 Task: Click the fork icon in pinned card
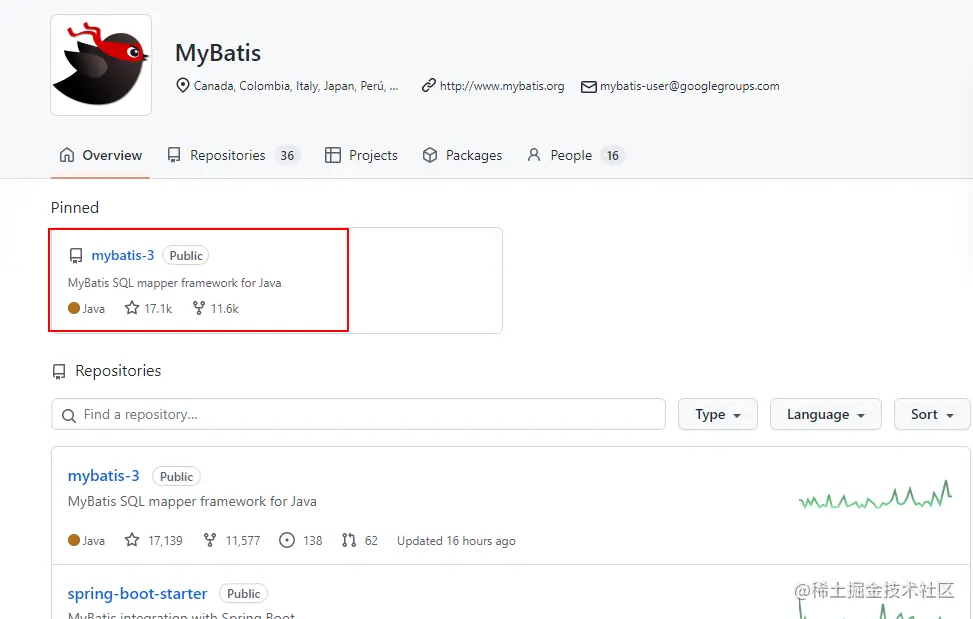pos(199,308)
